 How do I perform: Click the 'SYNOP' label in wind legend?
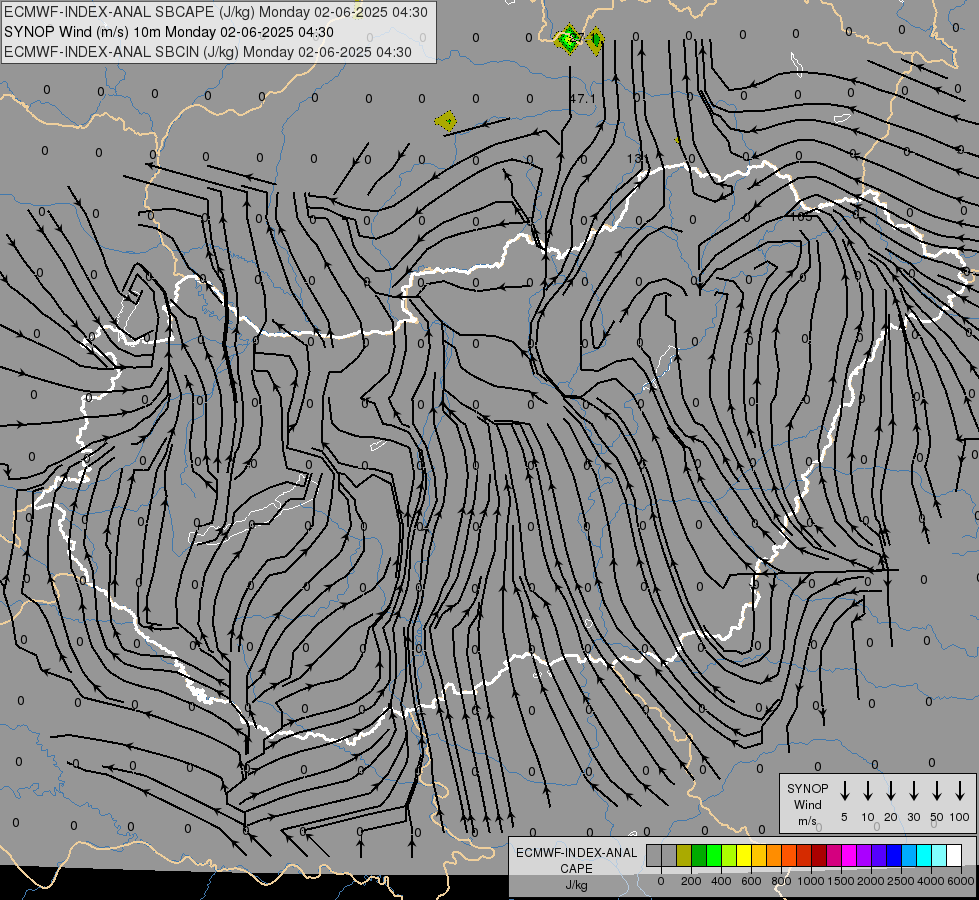pyautogui.click(x=807, y=788)
